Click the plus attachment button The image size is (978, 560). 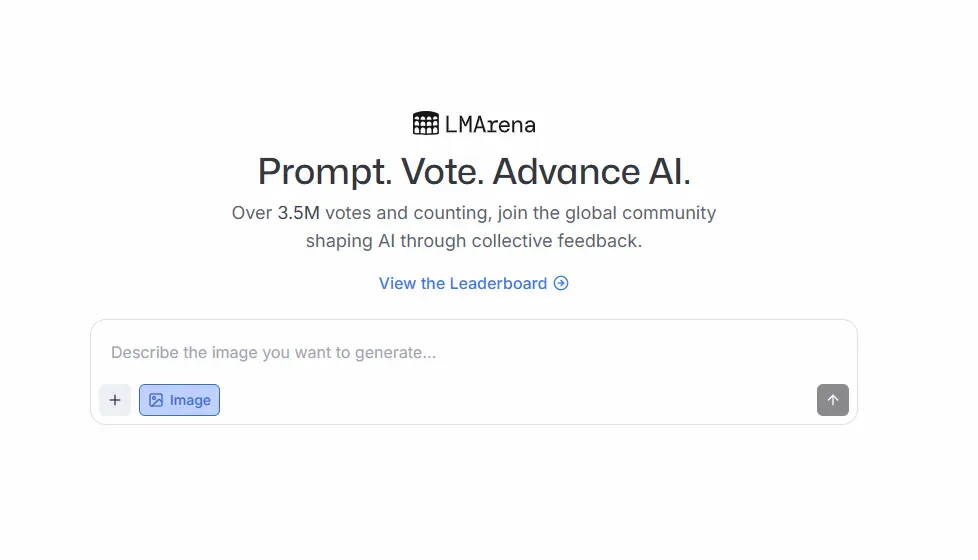pos(115,400)
